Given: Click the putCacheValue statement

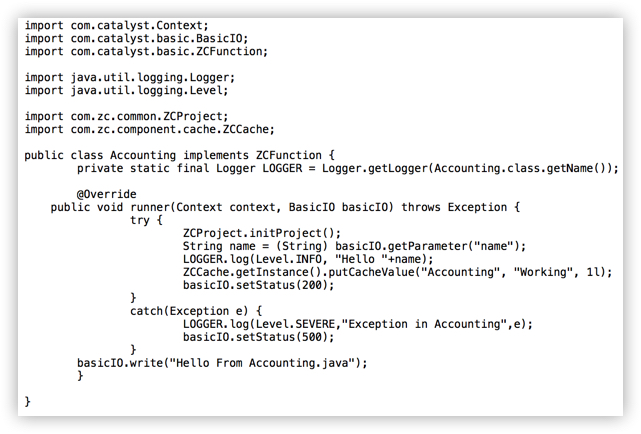Looking at the screenshot, I should [397, 273].
